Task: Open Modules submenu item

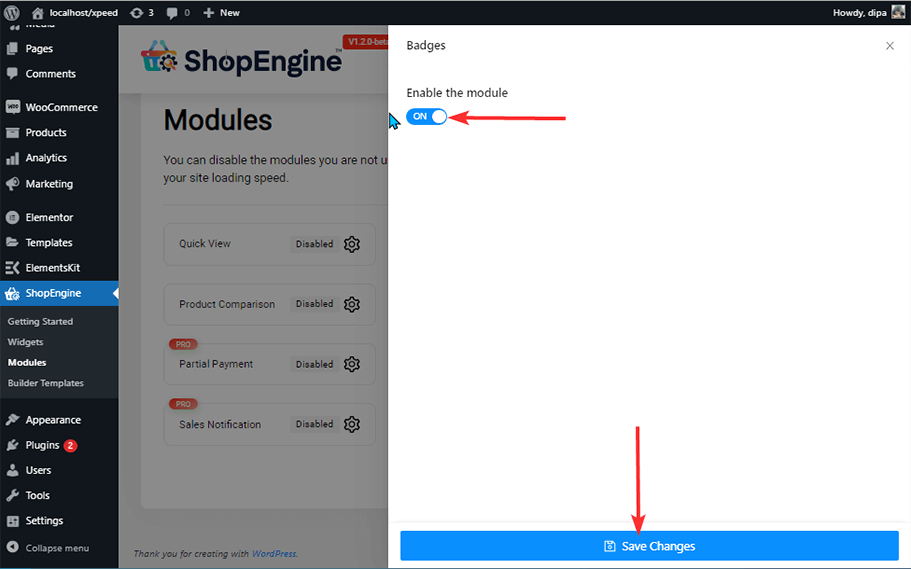Action: (27, 362)
